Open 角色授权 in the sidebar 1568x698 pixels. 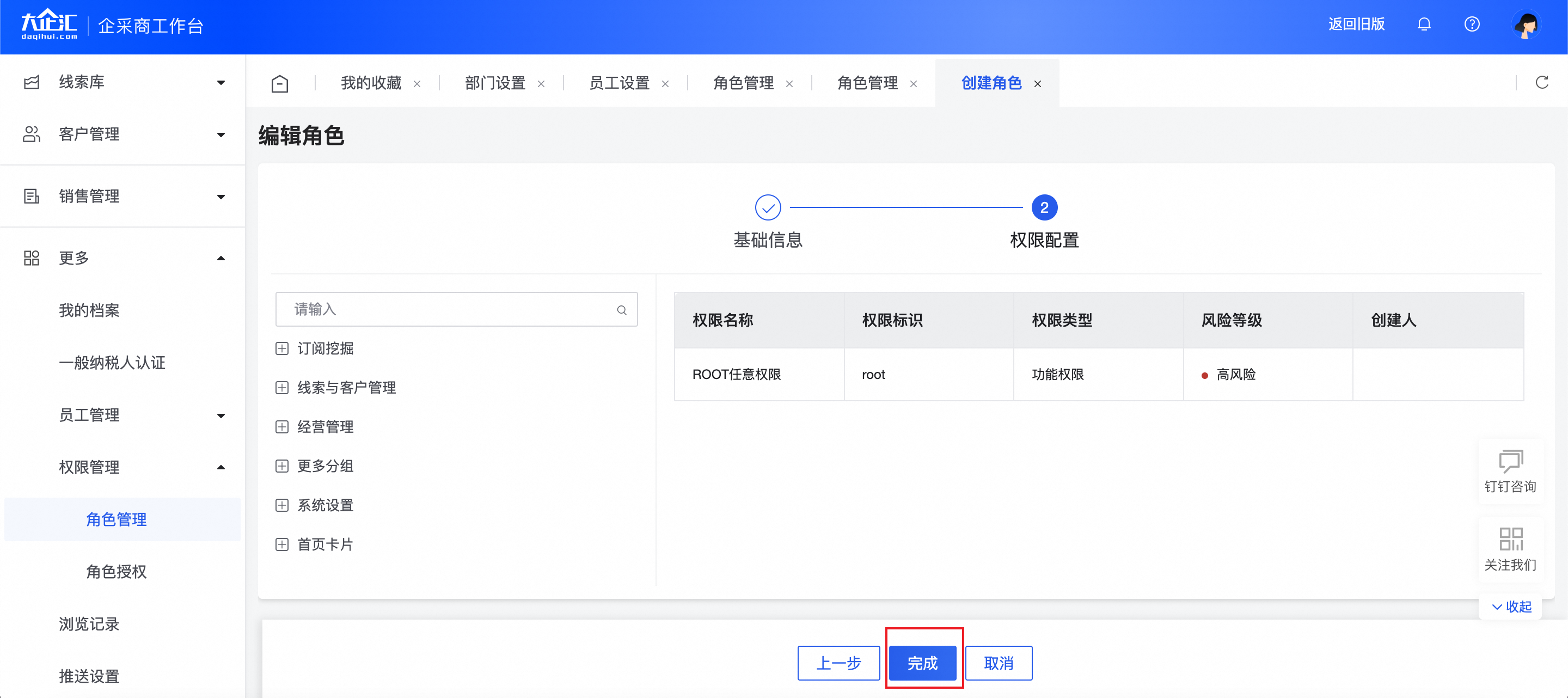coord(117,572)
